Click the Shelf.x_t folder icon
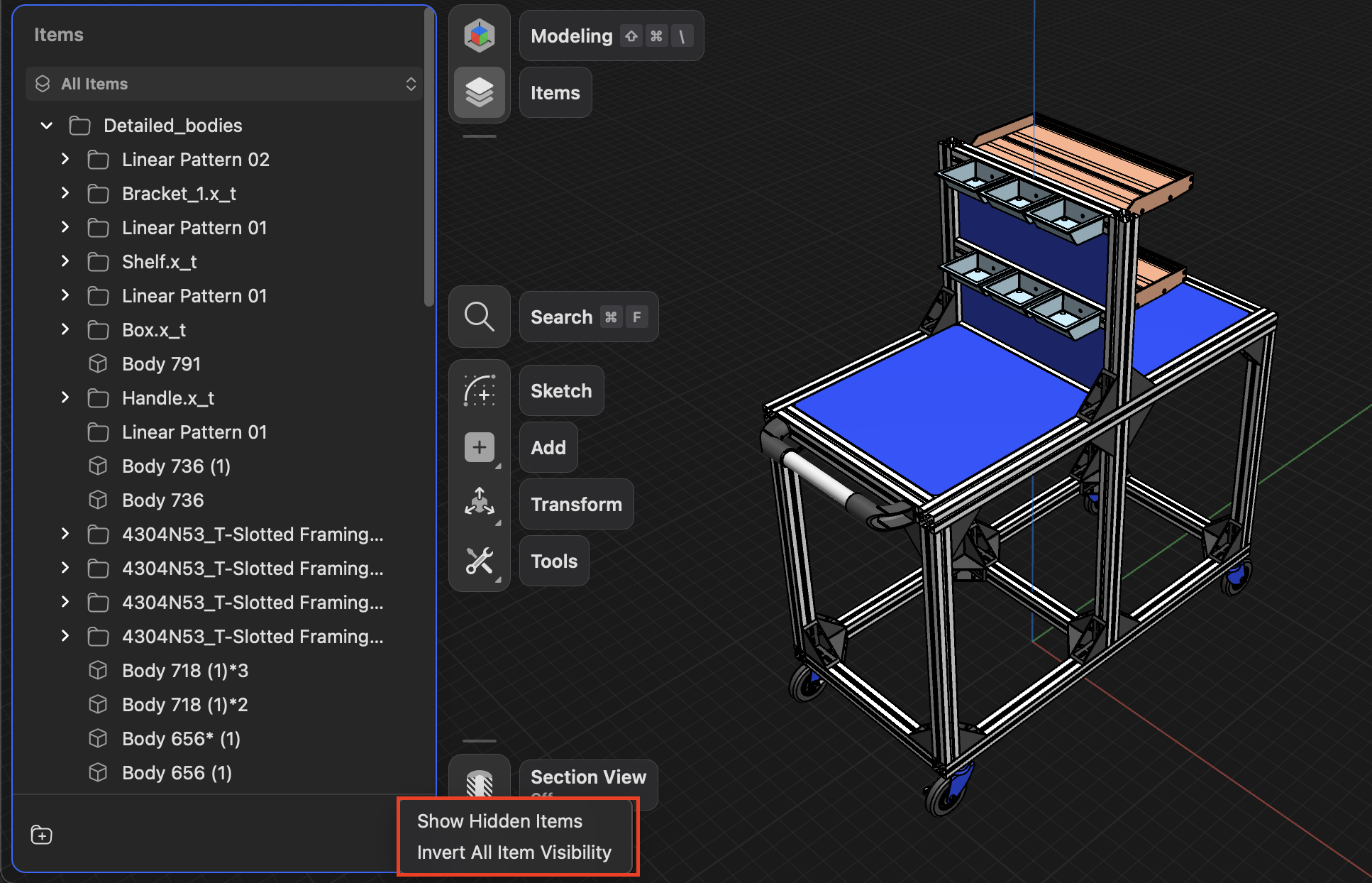Viewport: 1372px width, 883px height. click(x=98, y=262)
